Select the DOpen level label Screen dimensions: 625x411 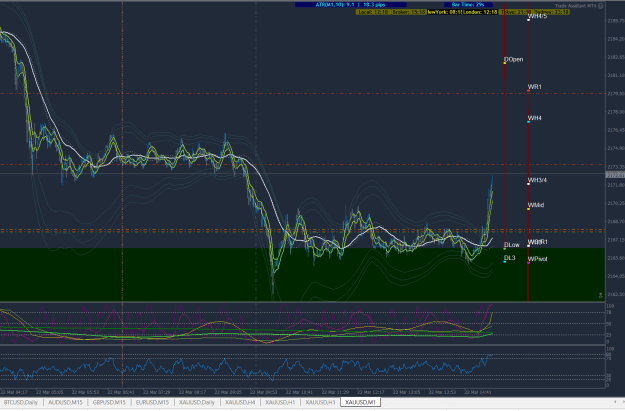(513, 59)
